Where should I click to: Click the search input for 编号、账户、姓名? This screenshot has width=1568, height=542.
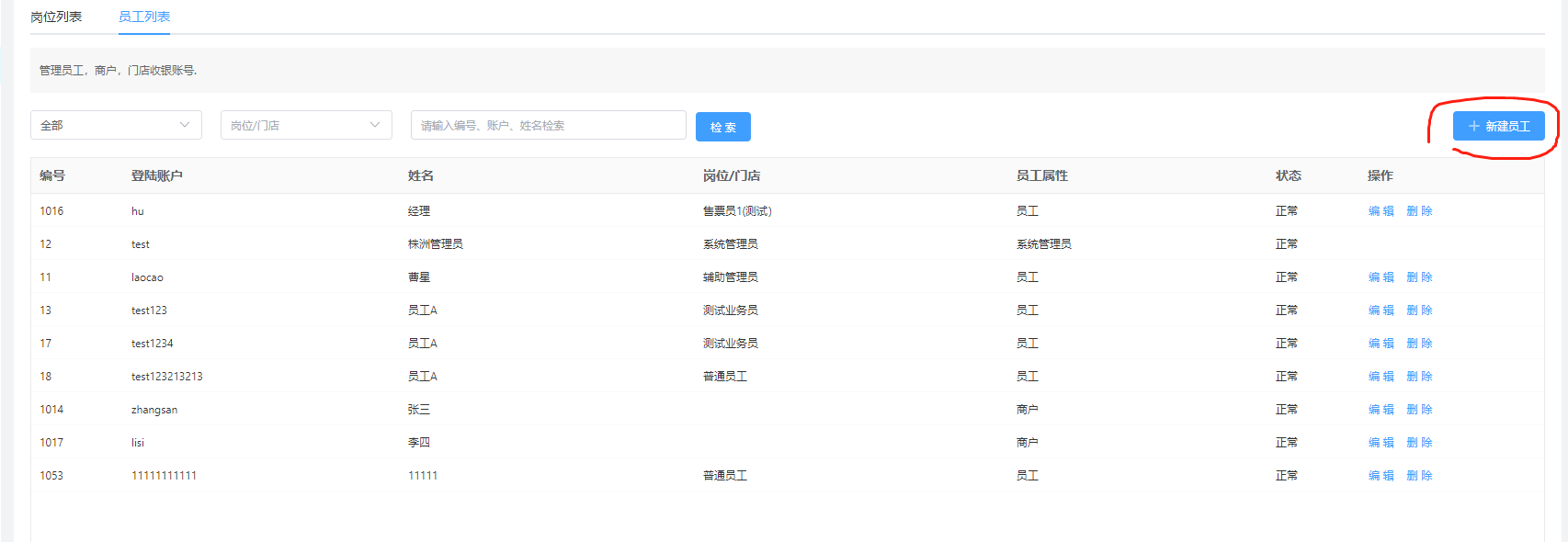tap(548, 125)
